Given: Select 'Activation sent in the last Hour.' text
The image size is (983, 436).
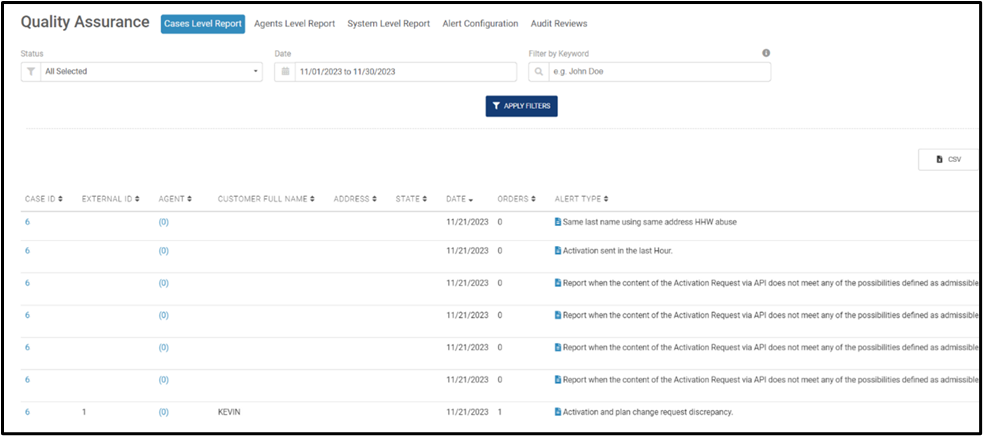Looking at the screenshot, I should point(618,251).
